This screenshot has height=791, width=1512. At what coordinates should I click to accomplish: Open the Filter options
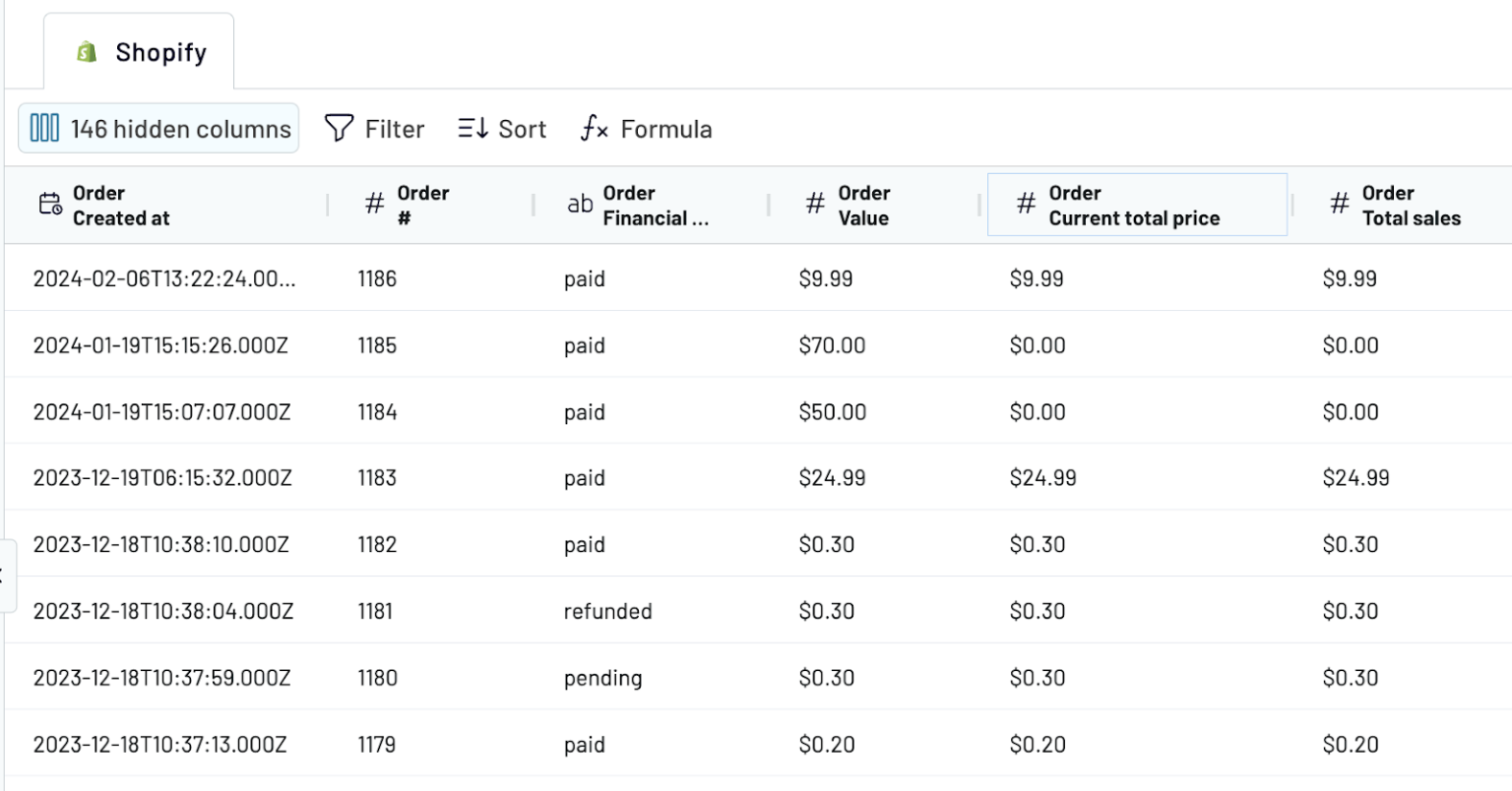[374, 128]
